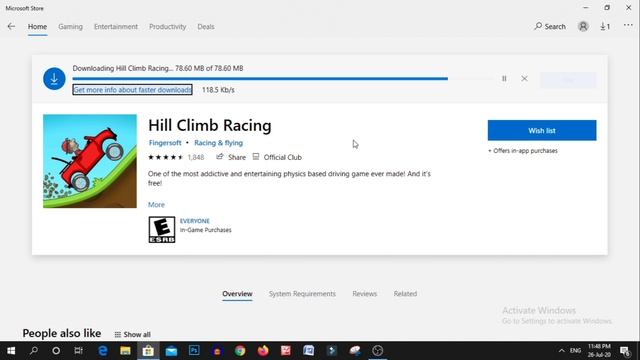Screen dimensions: 640x360
Task: Open the user account icon
Action: coord(583,27)
